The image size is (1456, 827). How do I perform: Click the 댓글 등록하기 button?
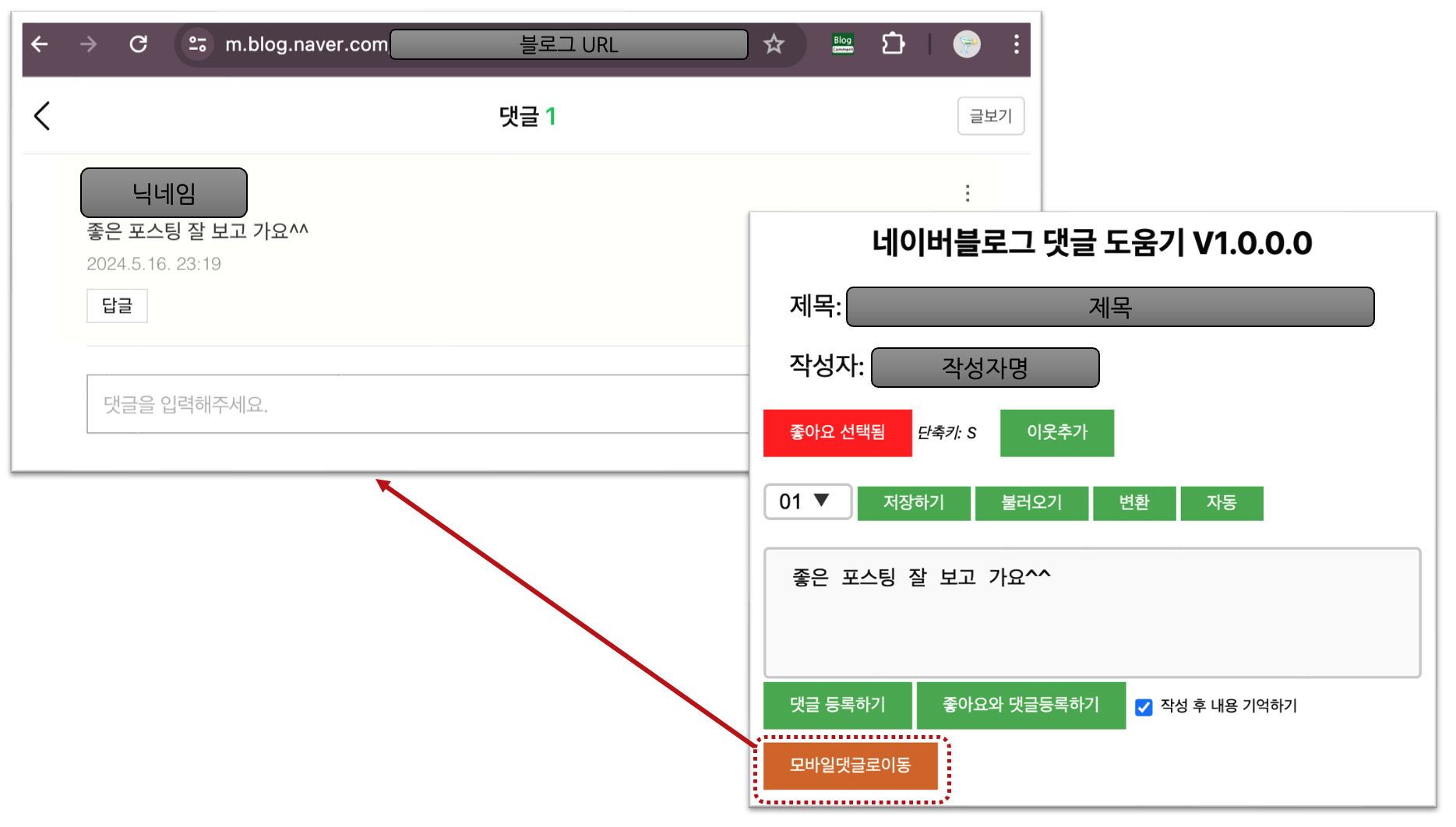click(837, 705)
